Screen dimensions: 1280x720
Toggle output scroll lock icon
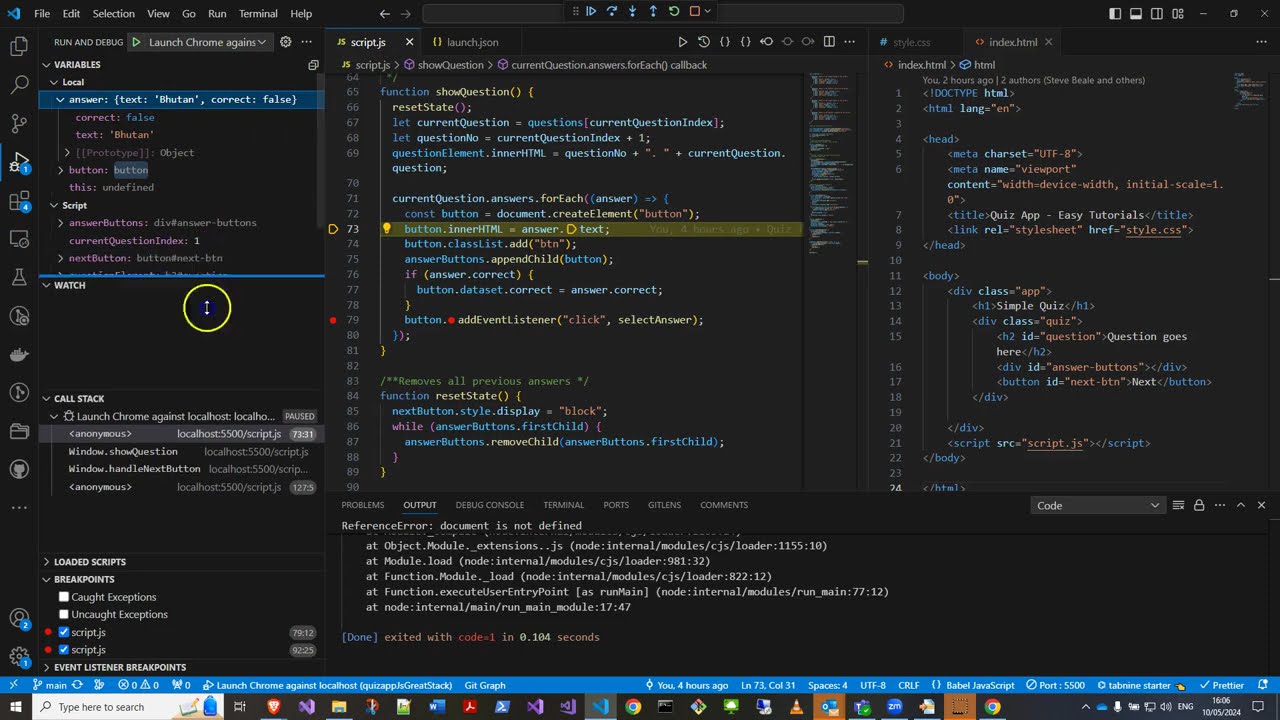click(x=1199, y=505)
